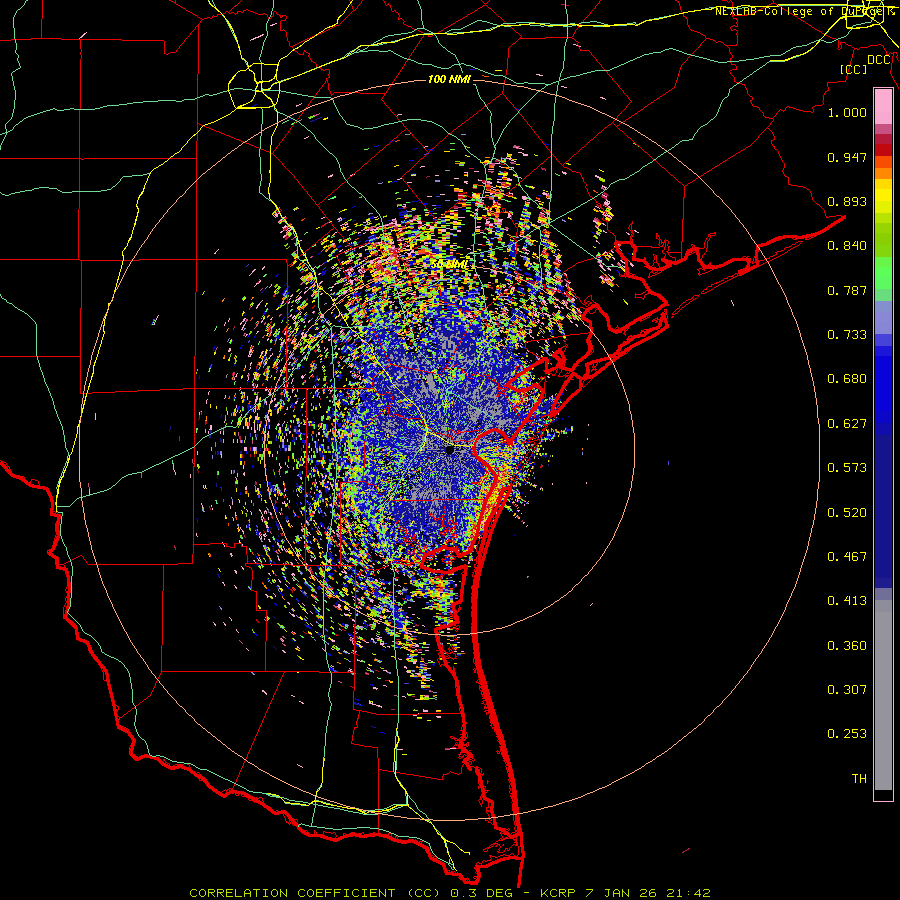
Task: Pick the red swatch beside 0.947 on the legend
Action: (x=883, y=150)
